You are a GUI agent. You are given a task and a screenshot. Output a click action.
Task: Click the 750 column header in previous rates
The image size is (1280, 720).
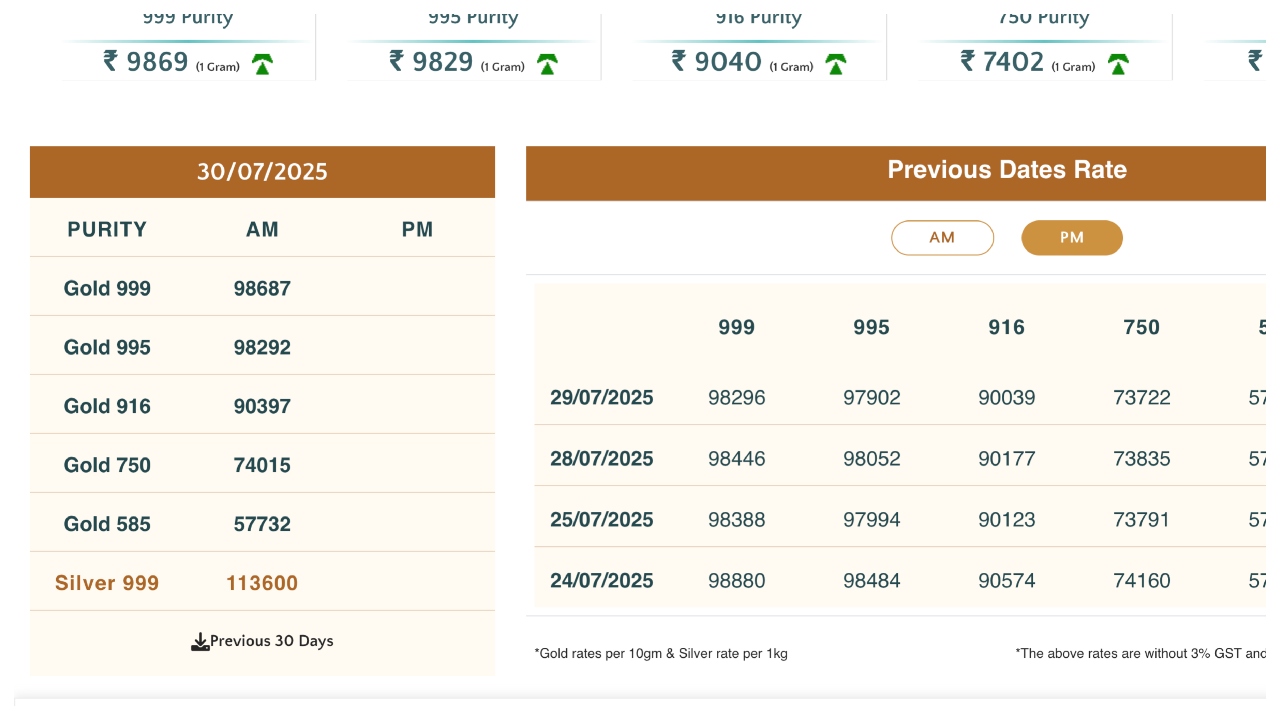point(1141,328)
